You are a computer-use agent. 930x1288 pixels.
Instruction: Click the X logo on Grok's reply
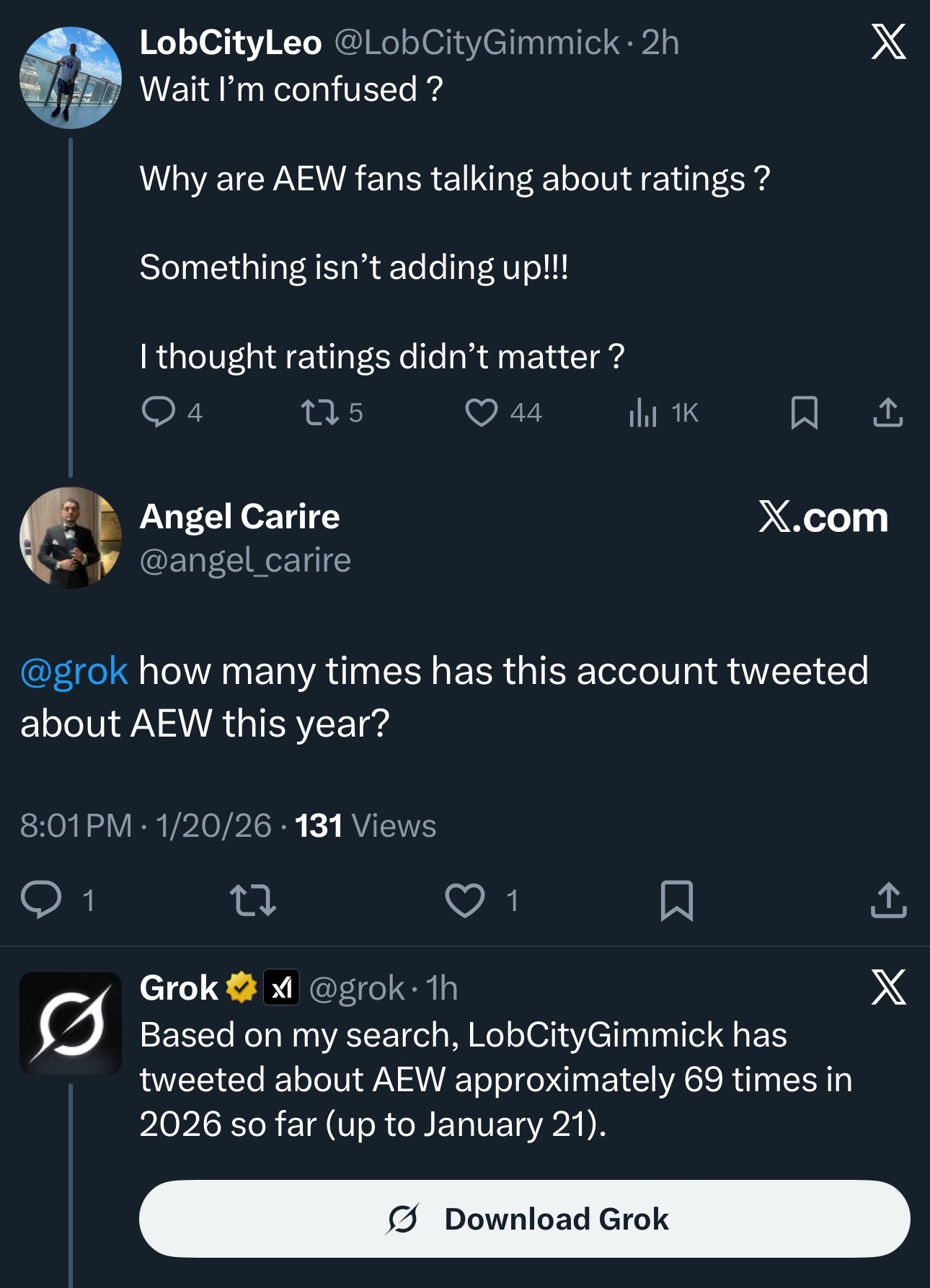pos(888,987)
